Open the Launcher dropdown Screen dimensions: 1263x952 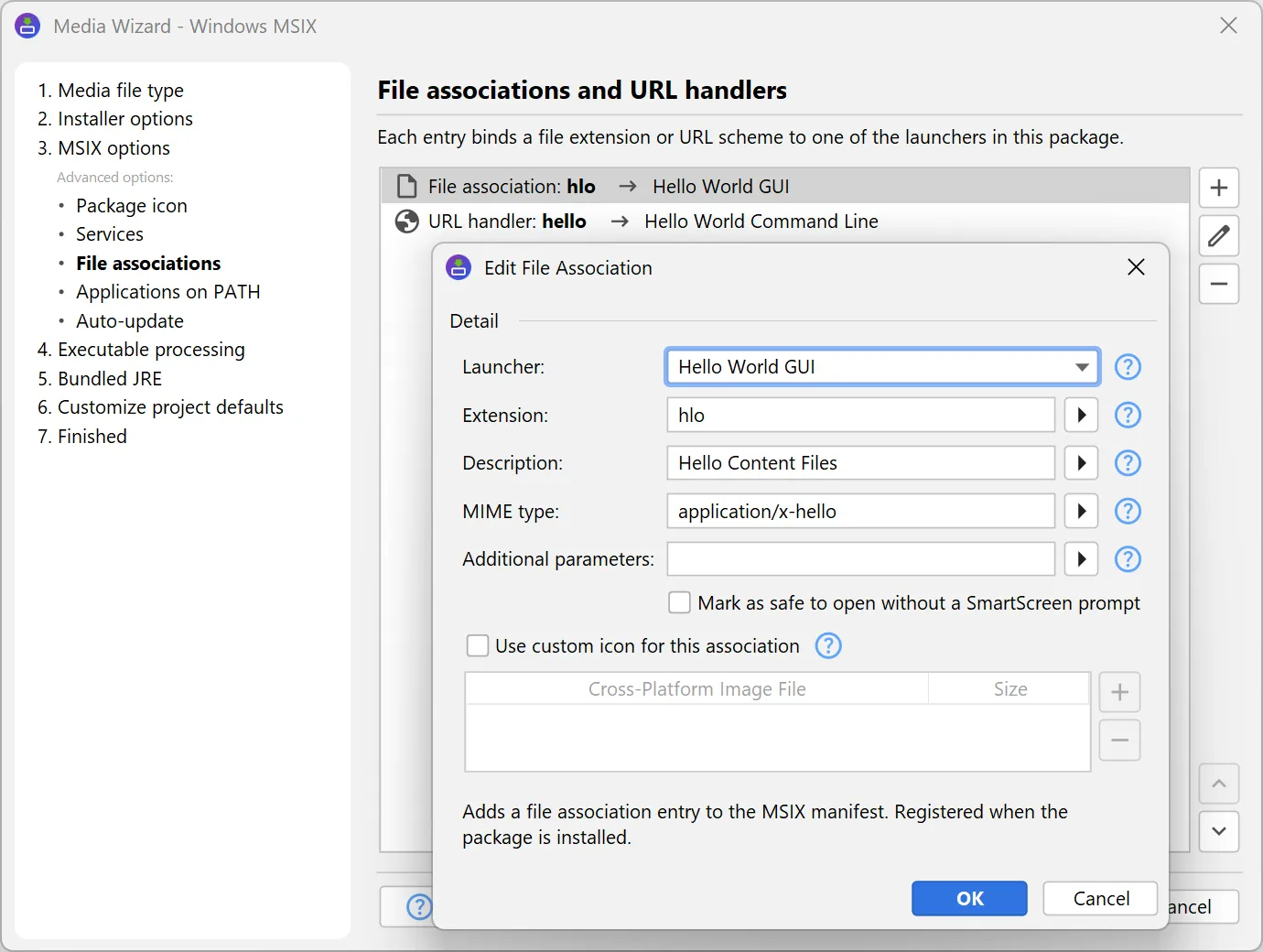coord(882,367)
